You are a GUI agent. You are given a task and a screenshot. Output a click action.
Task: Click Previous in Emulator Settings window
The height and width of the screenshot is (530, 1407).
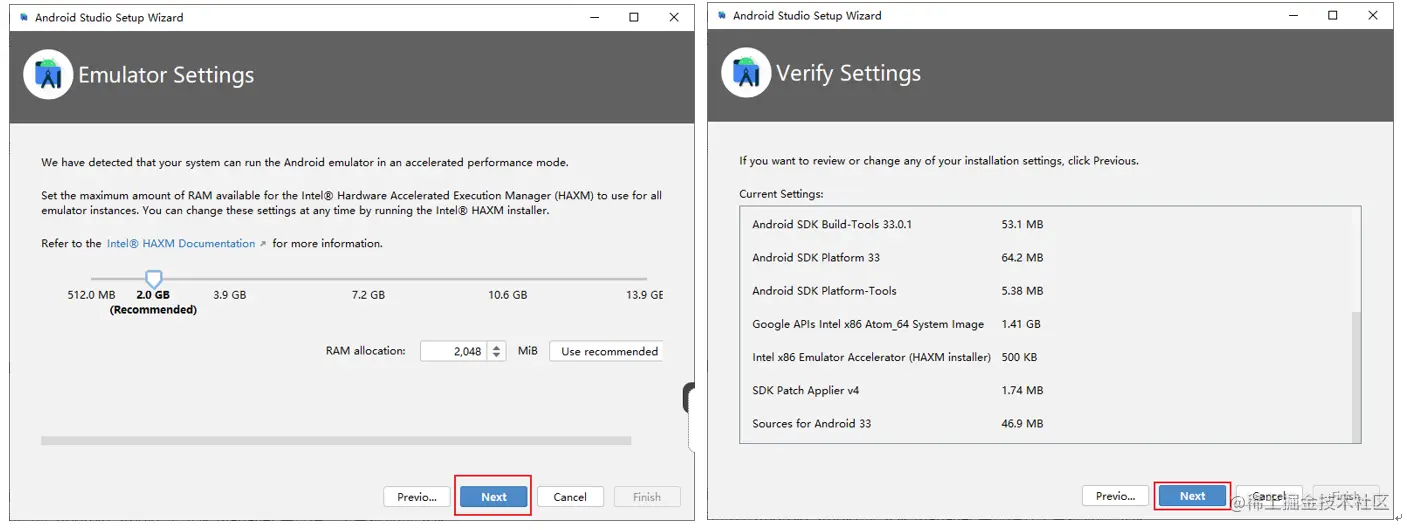pyautogui.click(x=417, y=497)
